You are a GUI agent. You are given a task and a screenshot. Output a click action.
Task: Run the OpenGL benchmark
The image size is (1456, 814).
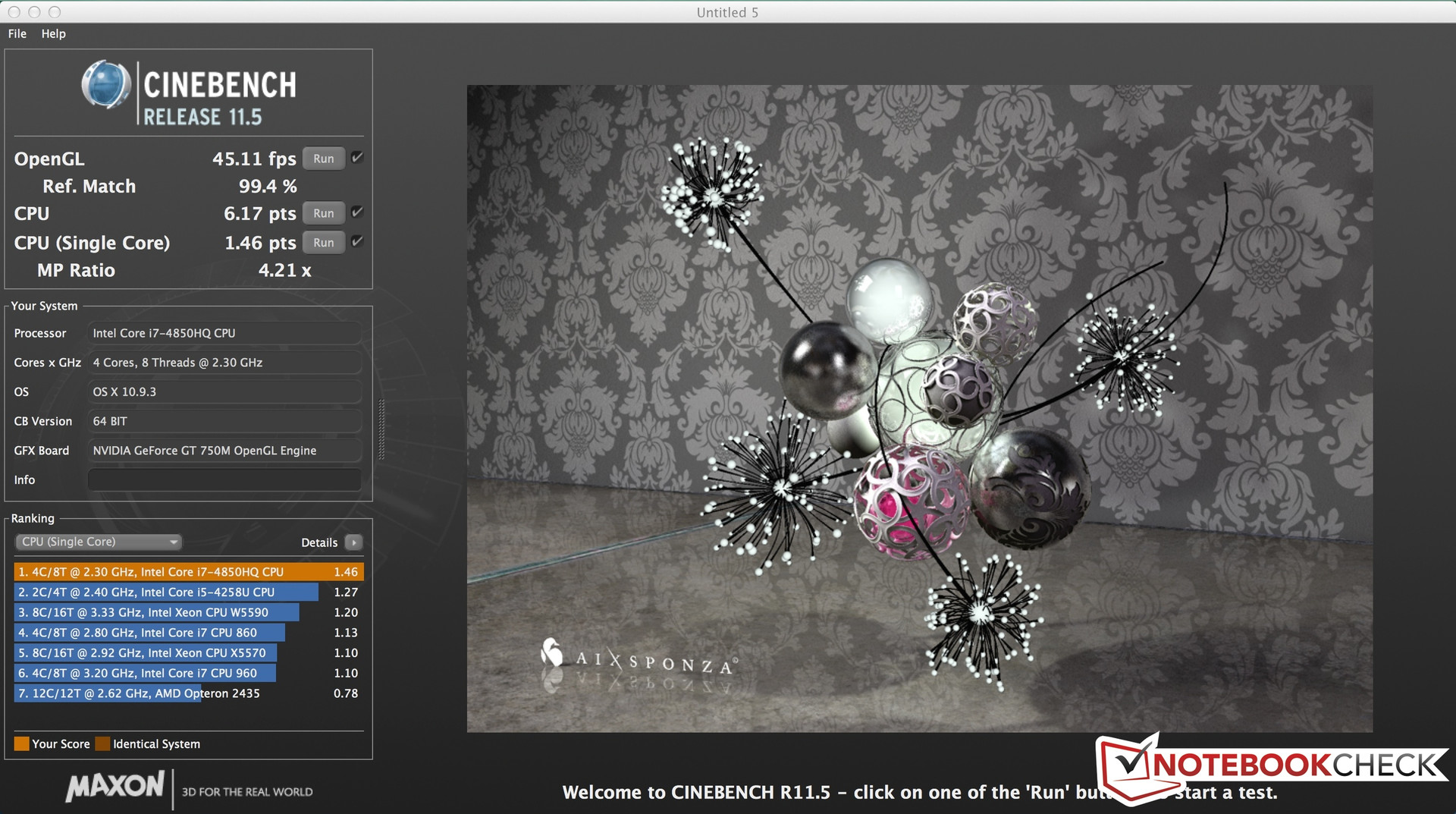tap(324, 159)
